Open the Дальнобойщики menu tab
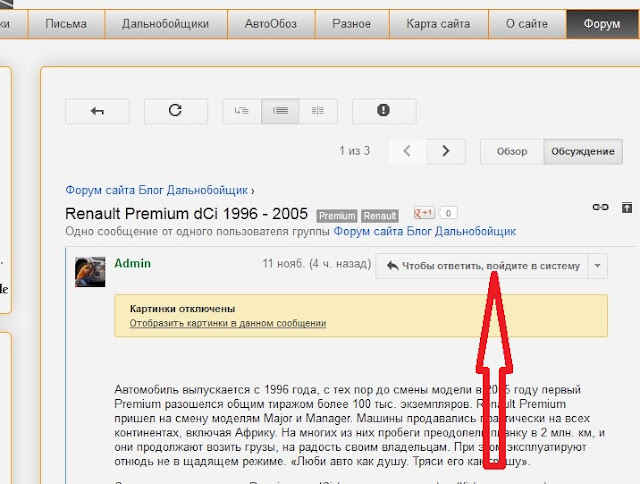The image size is (640, 484). tap(166, 24)
